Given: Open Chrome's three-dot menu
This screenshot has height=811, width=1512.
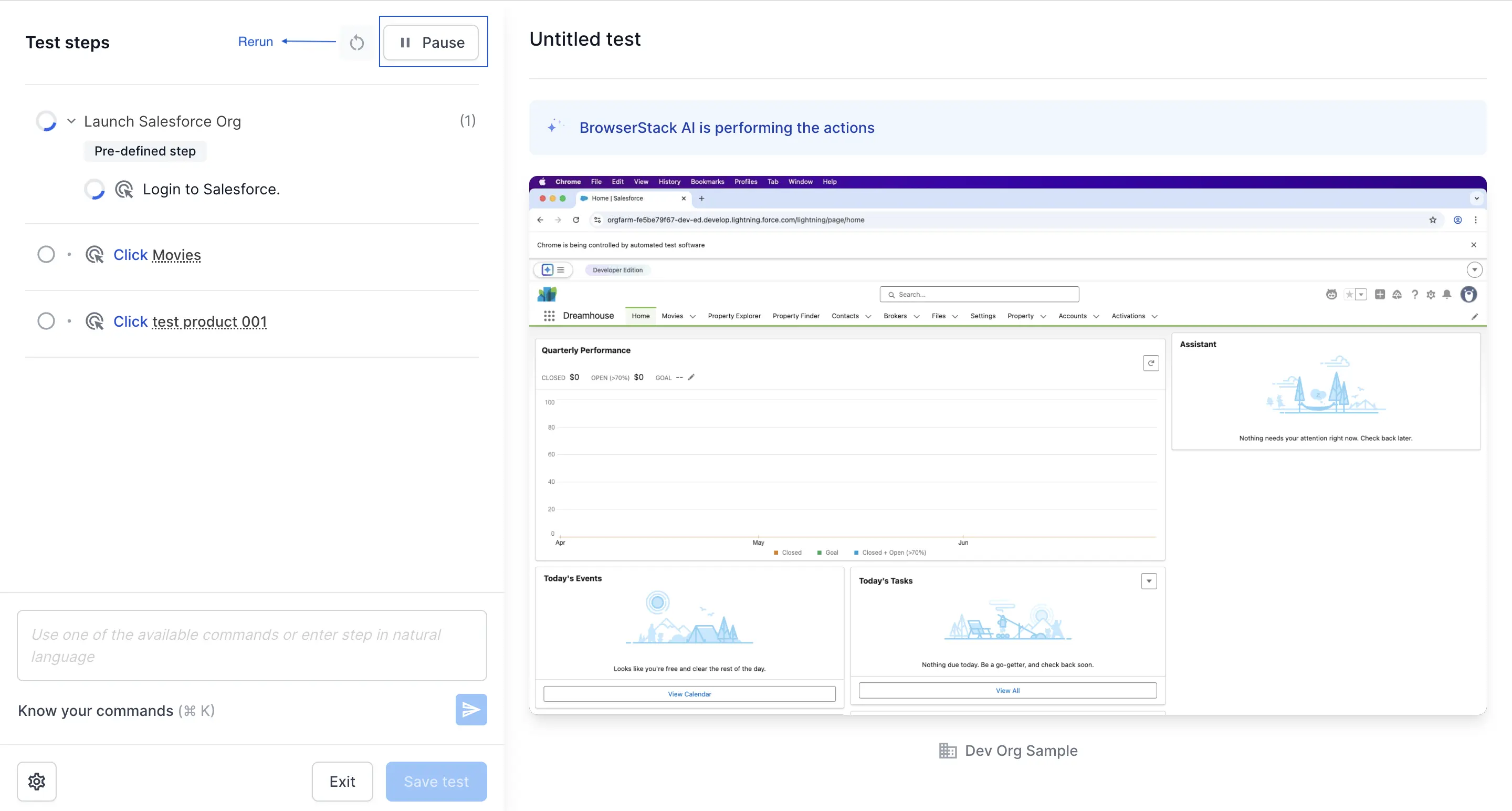Looking at the screenshot, I should click(1476, 220).
